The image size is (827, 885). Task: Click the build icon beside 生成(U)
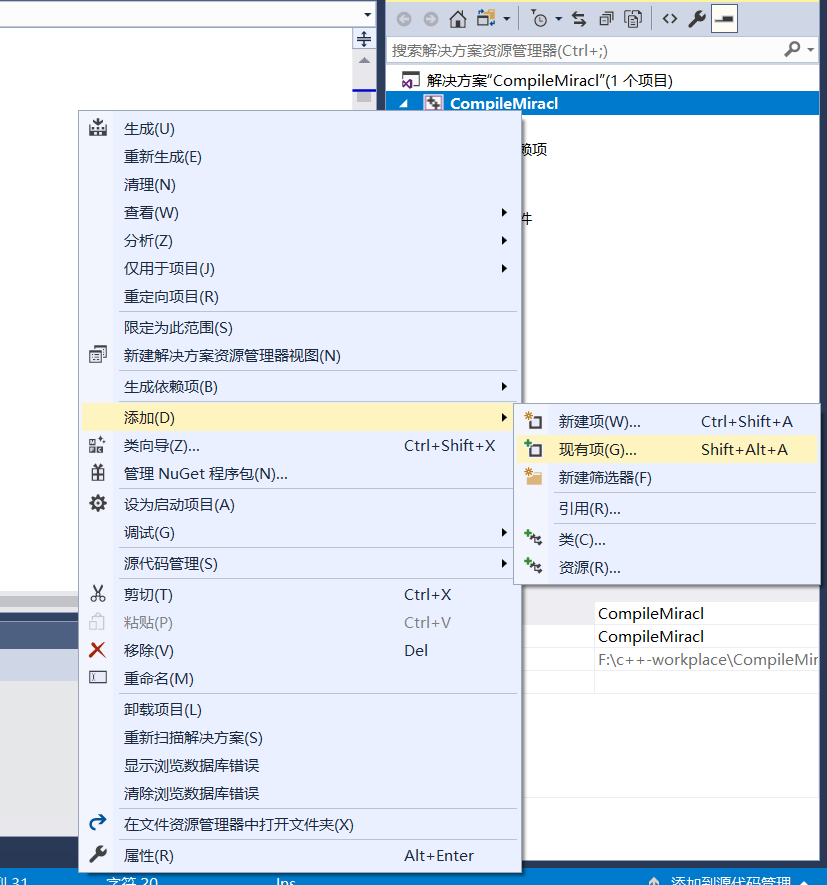pos(97,127)
